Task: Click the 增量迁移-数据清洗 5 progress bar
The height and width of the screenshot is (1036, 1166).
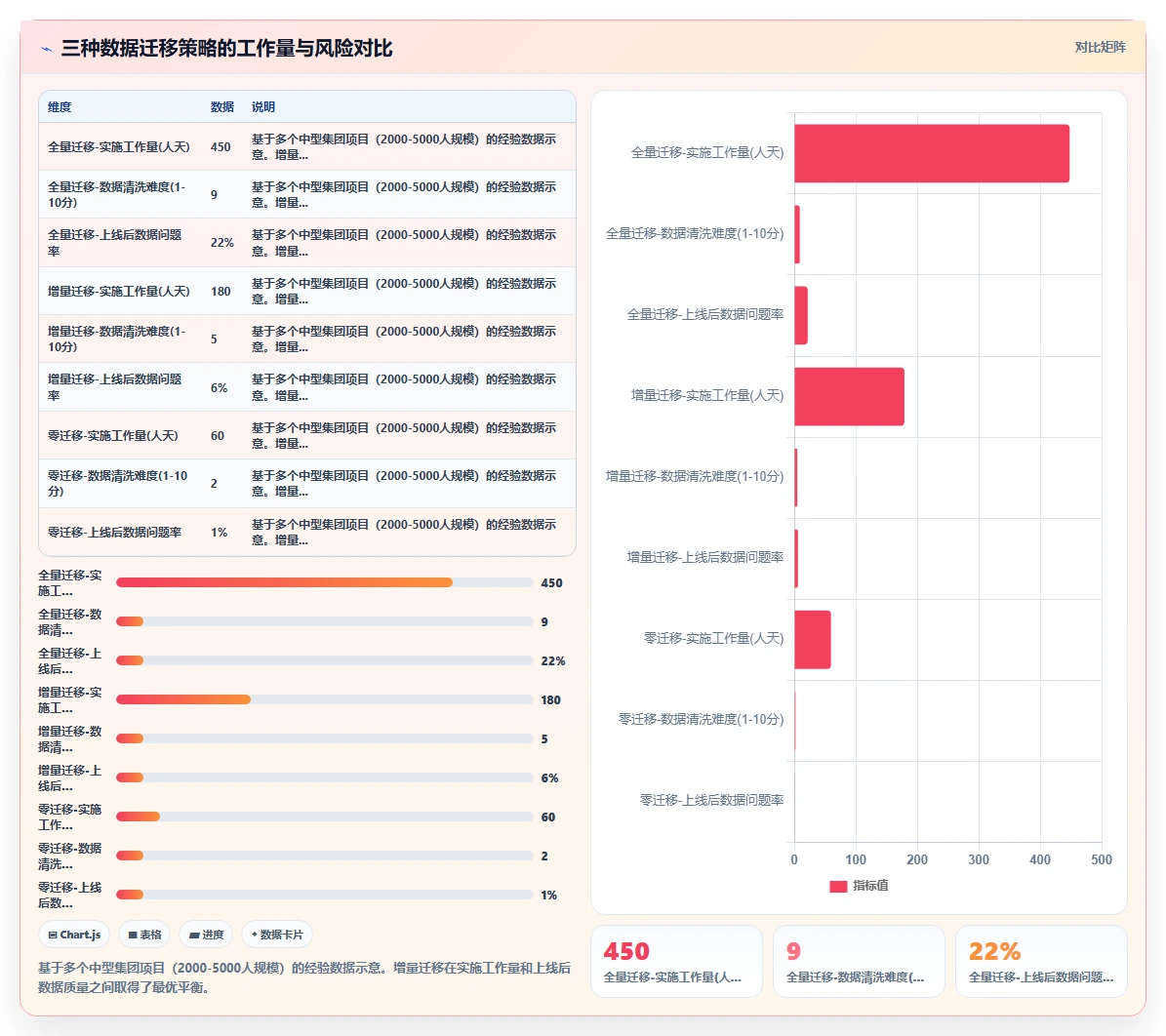Action: point(324,738)
